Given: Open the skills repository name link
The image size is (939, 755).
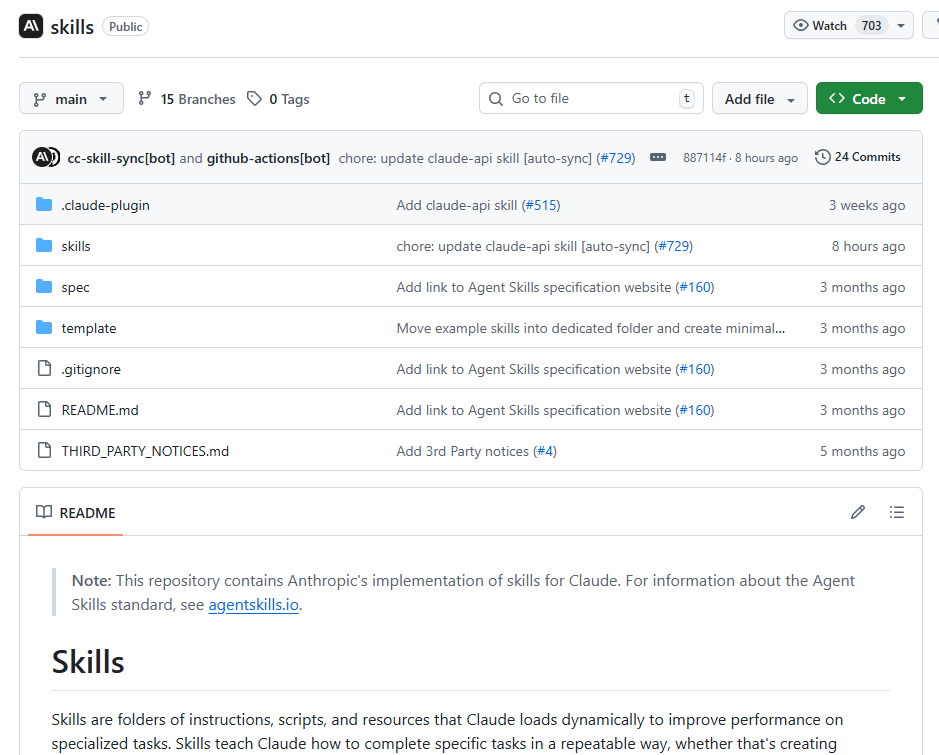Looking at the screenshot, I should click(72, 27).
